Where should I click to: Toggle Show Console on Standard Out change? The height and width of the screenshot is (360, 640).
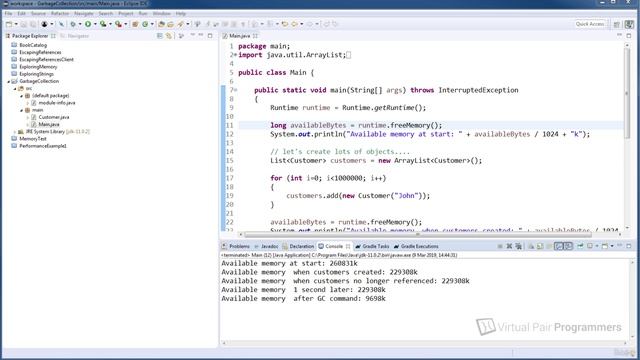[x=559, y=246]
